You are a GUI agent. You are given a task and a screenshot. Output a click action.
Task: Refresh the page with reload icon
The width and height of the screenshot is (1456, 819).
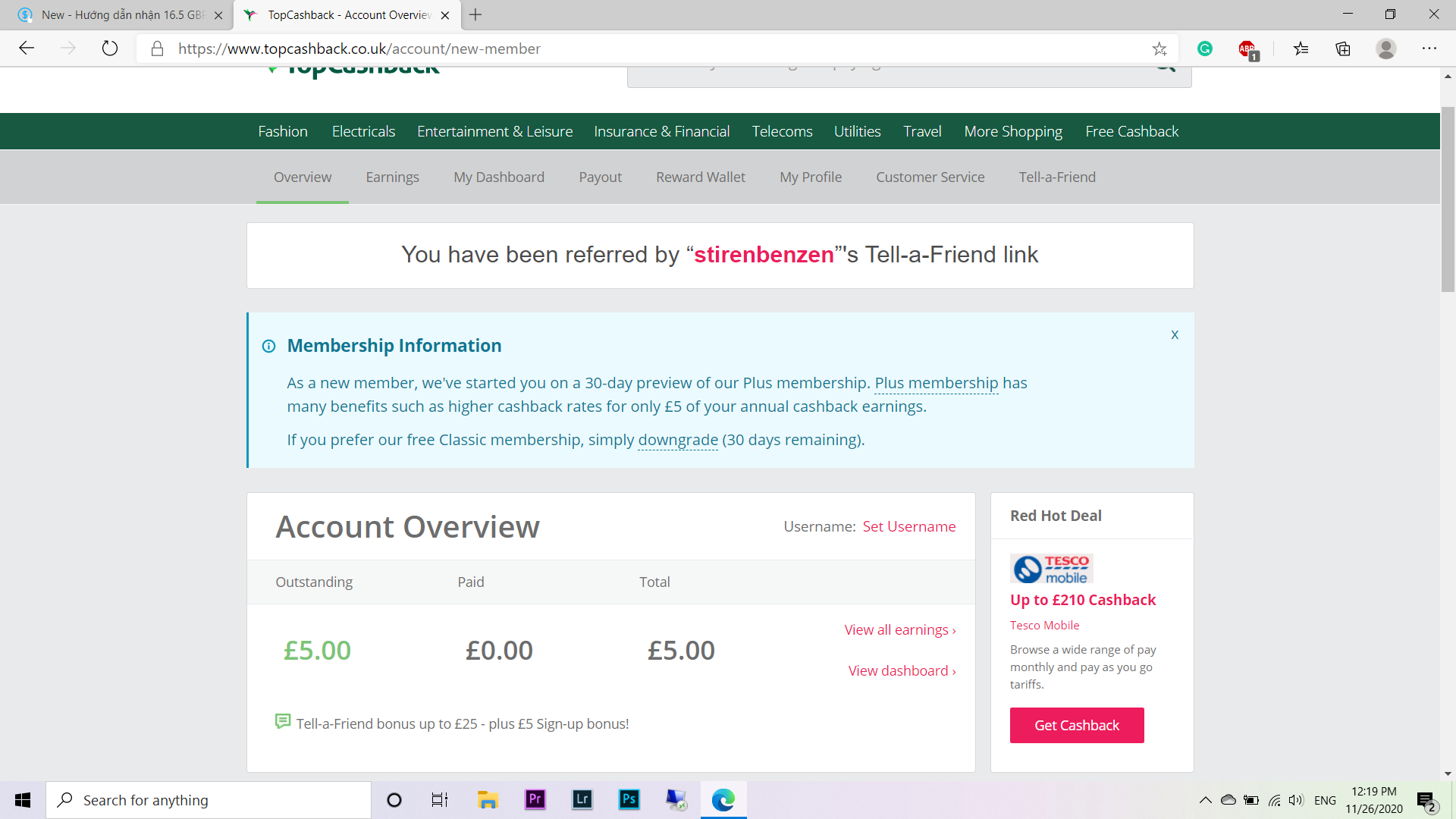[110, 49]
